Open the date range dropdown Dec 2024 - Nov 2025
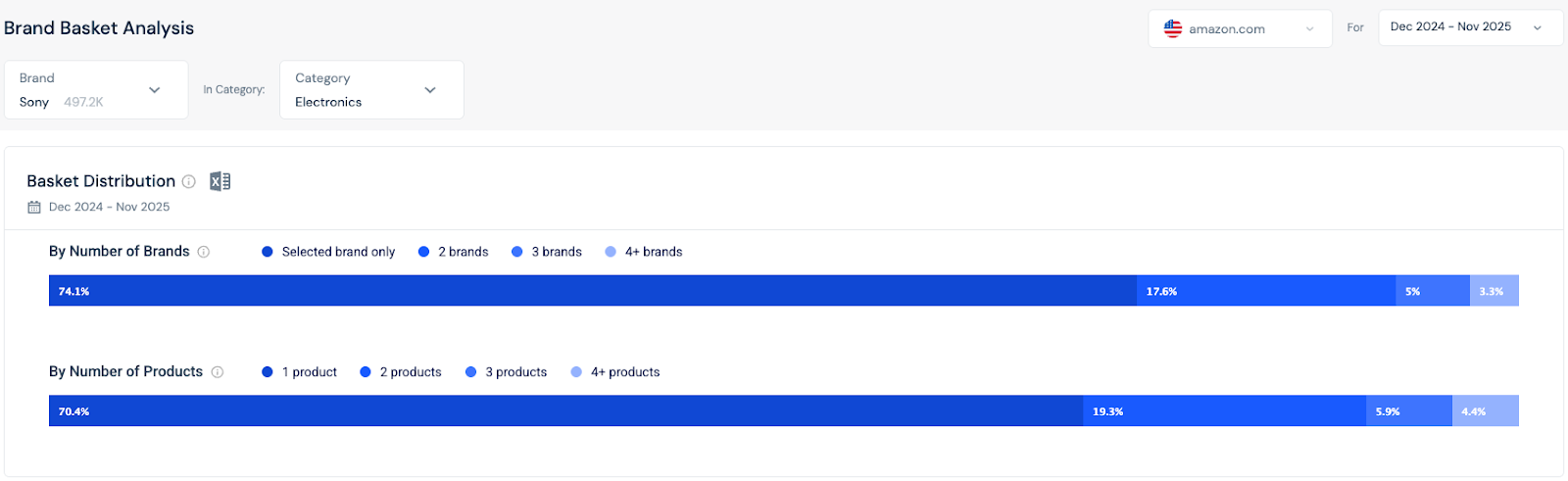The image size is (1568, 481). click(x=1470, y=27)
